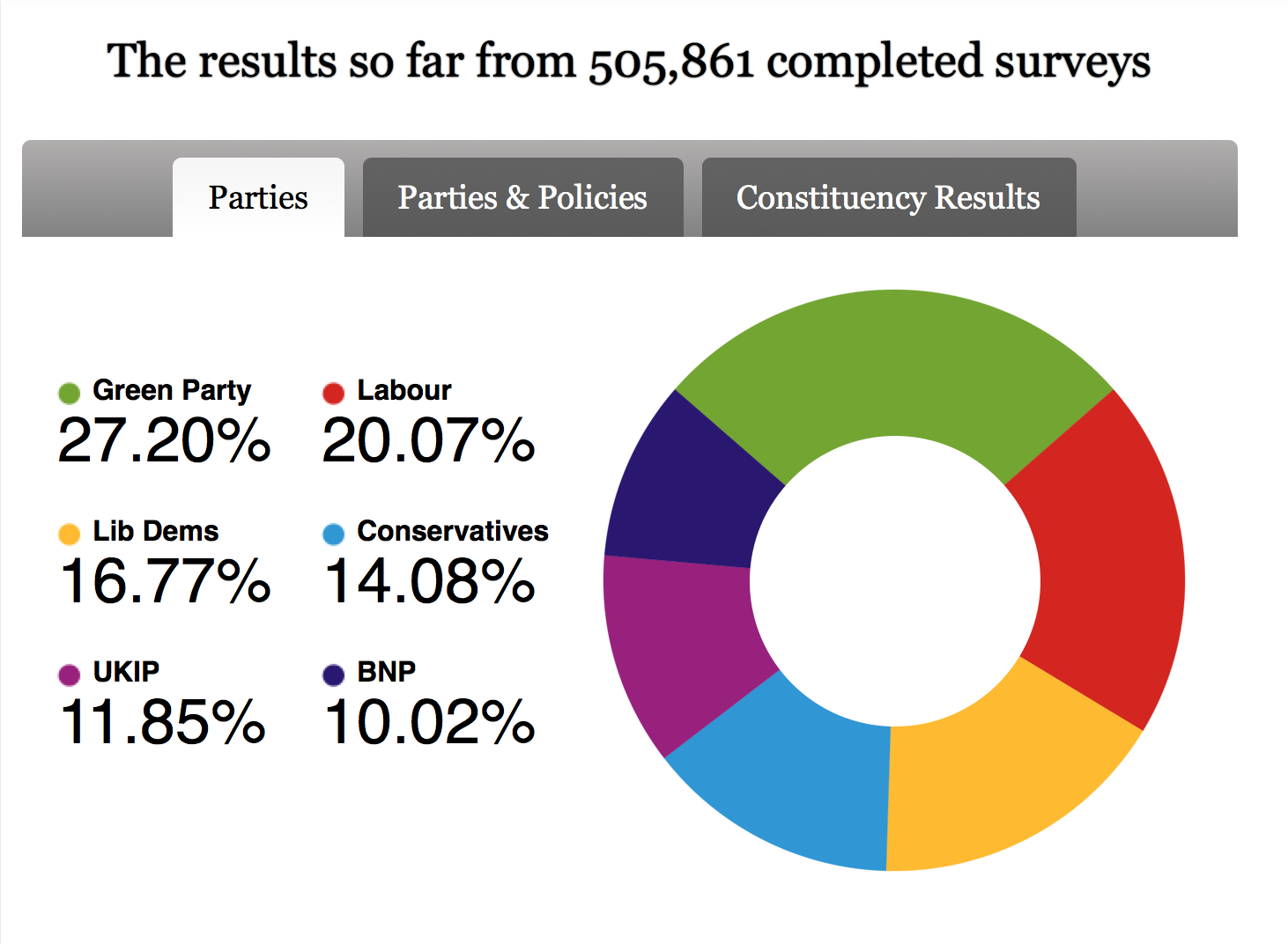Click the Green Party legend dot

(x=69, y=393)
